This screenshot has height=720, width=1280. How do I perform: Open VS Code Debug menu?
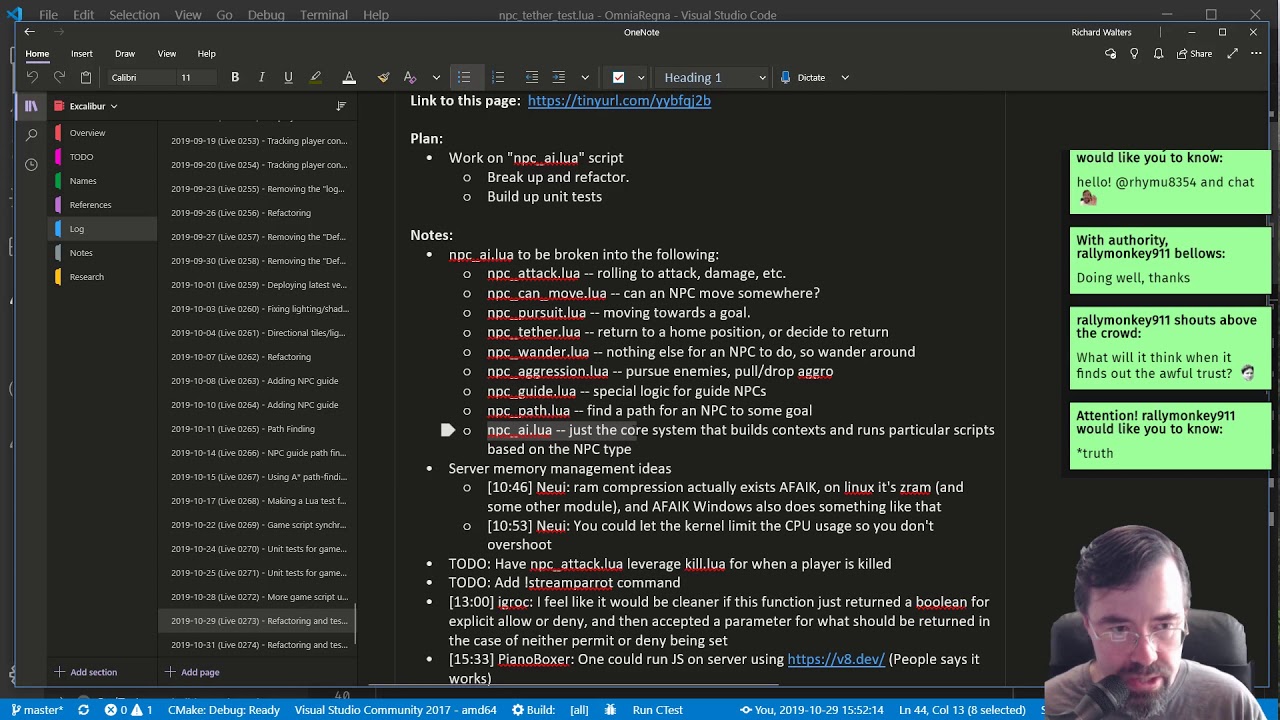[x=266, y=15]
